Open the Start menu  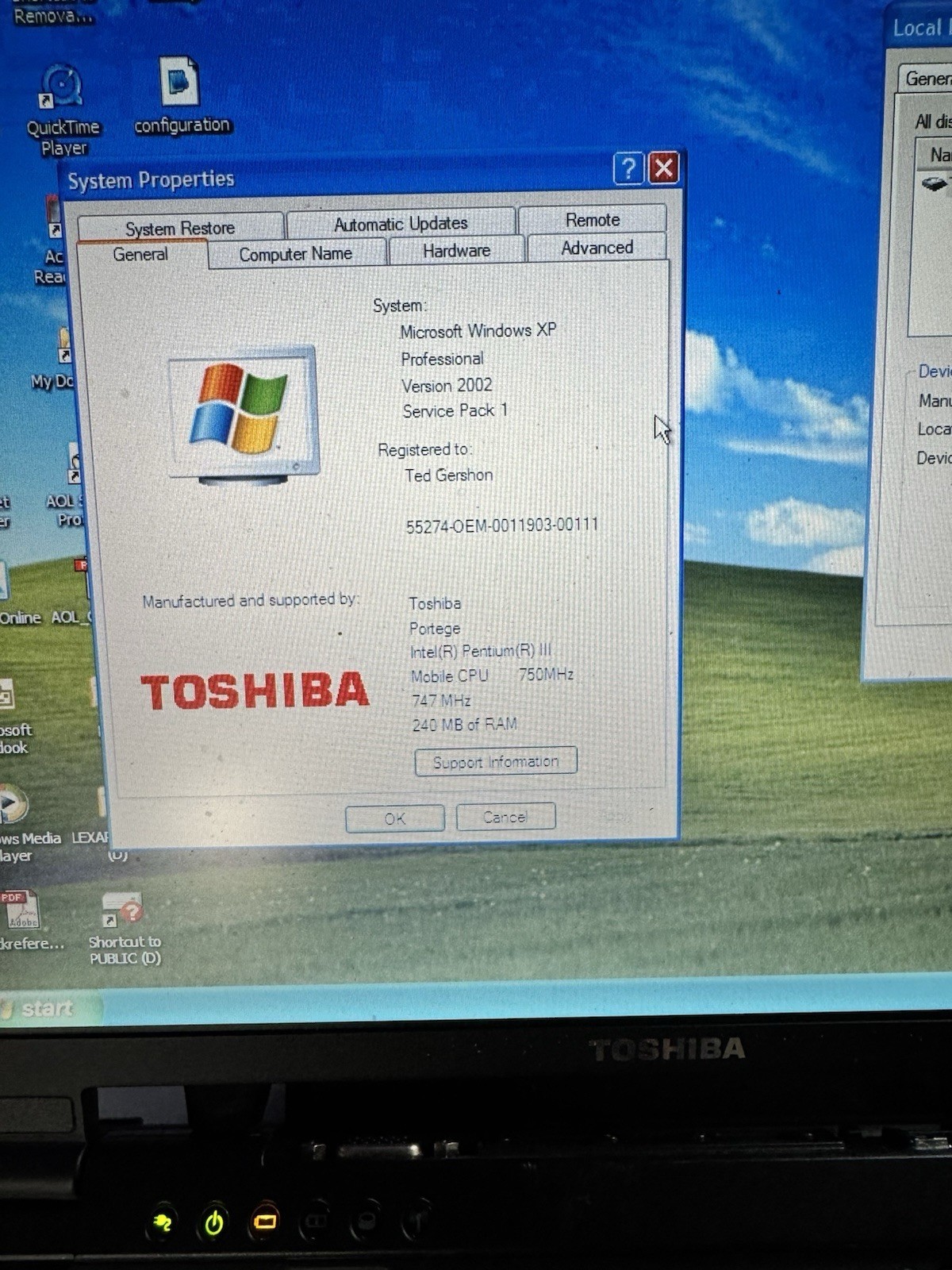(x=48, y=1008)
